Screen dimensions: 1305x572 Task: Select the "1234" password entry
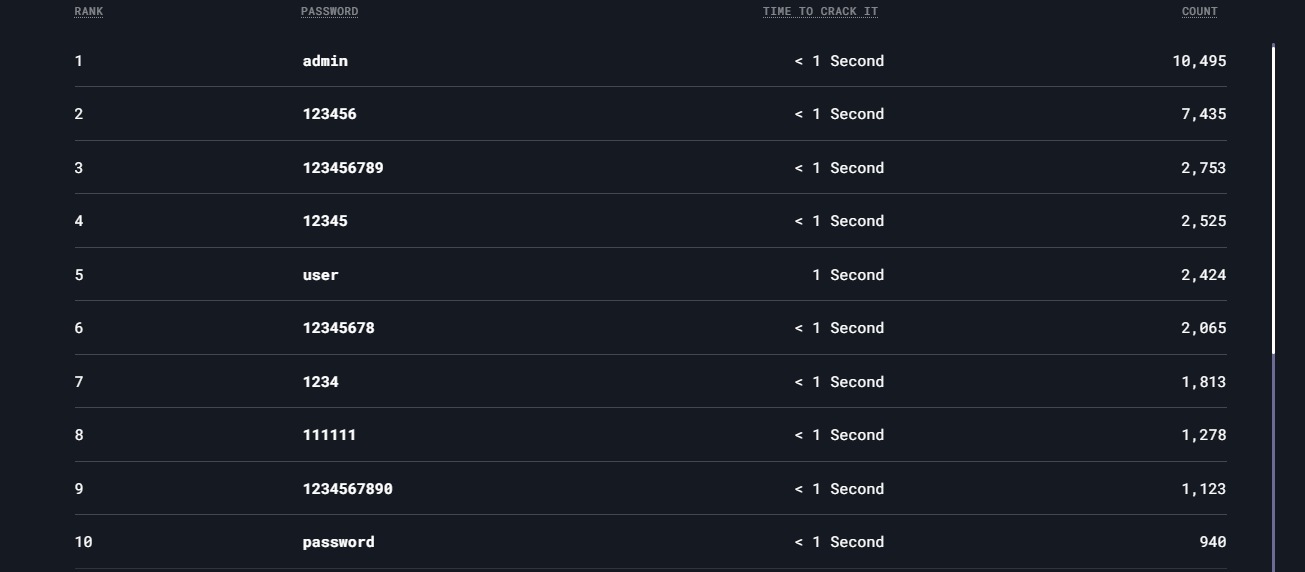click(x=320, y=382)
